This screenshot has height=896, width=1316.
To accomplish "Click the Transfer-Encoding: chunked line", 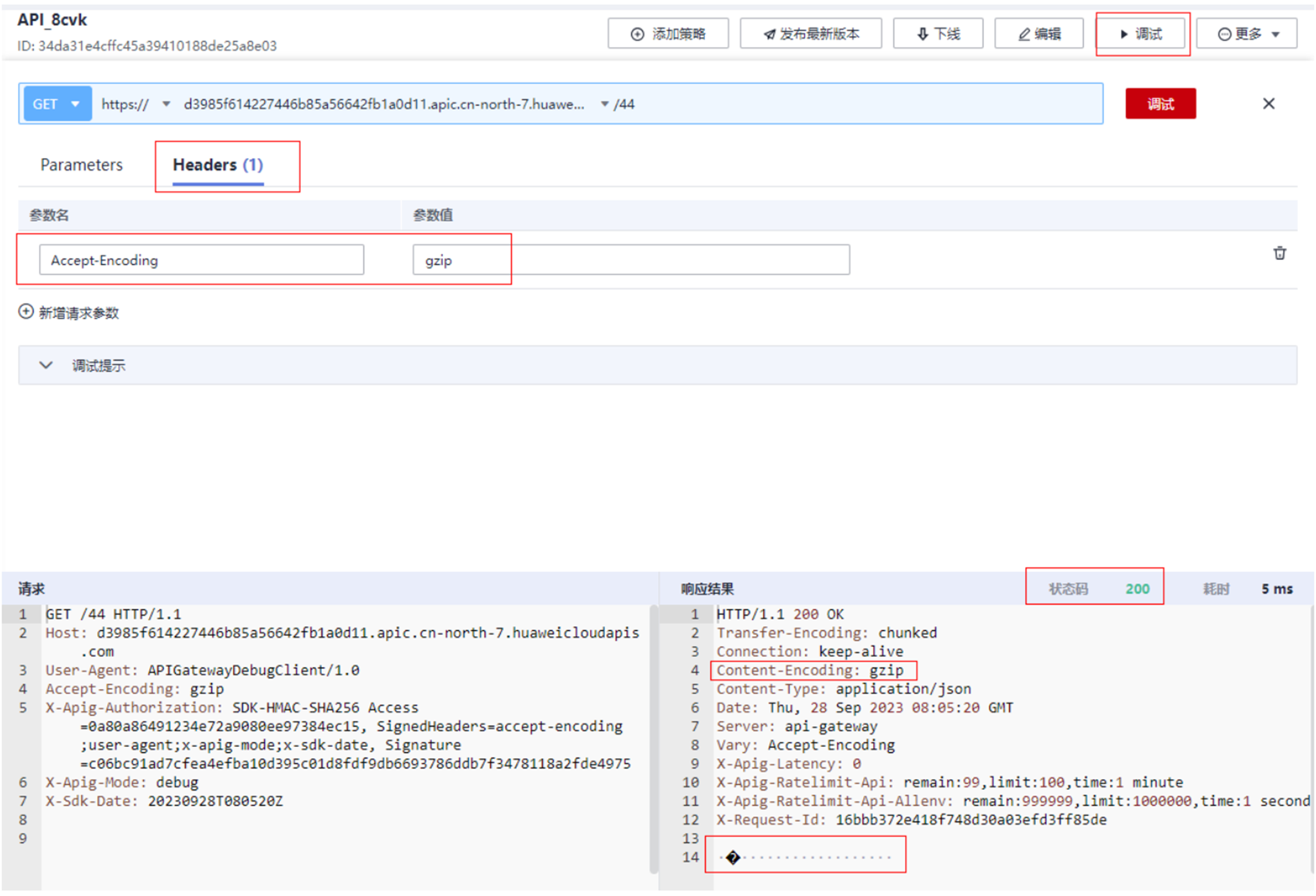I will (x=826, y=633).
